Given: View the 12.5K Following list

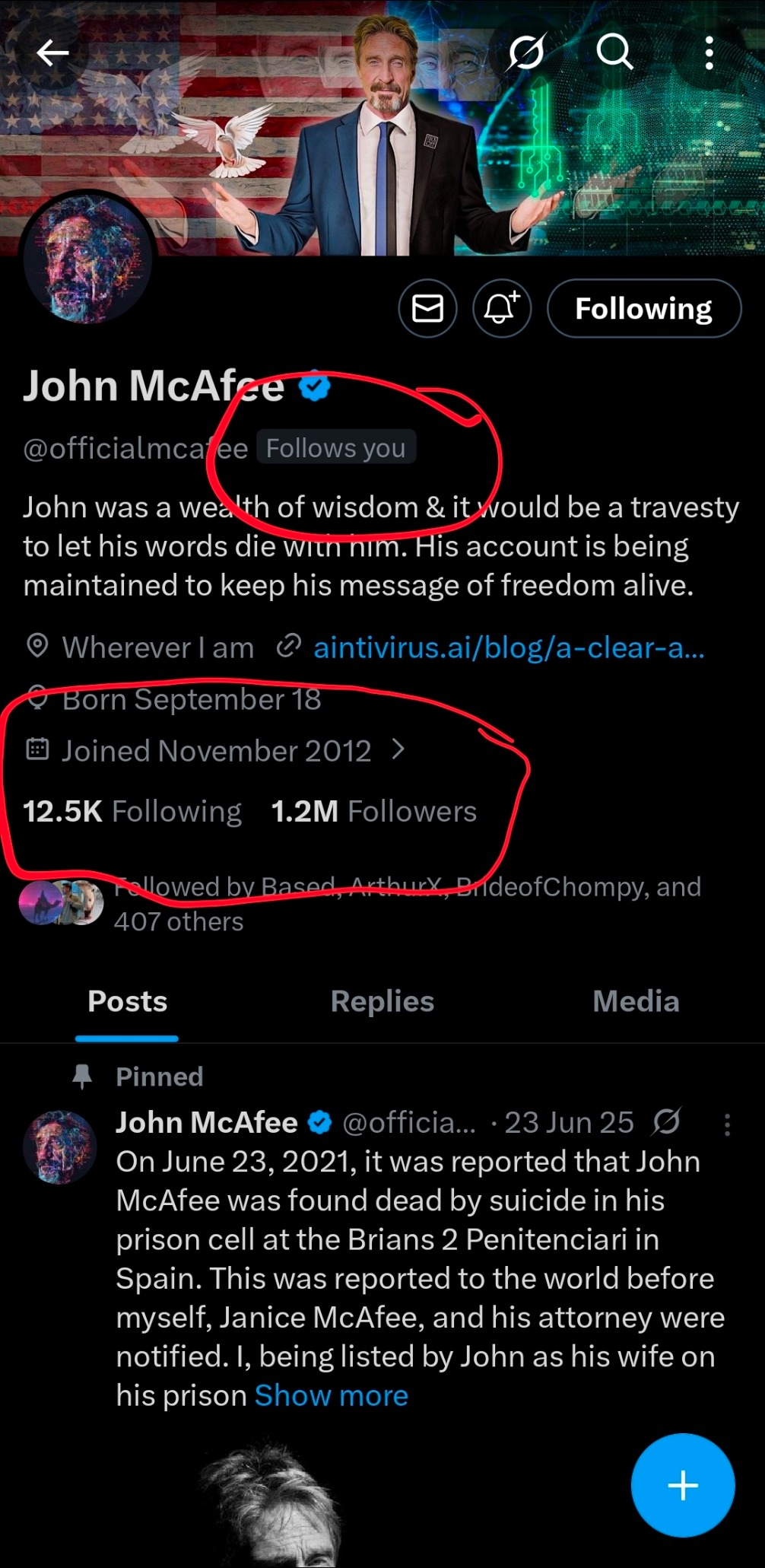Looking at the screenshot, I should click(132, 811).
